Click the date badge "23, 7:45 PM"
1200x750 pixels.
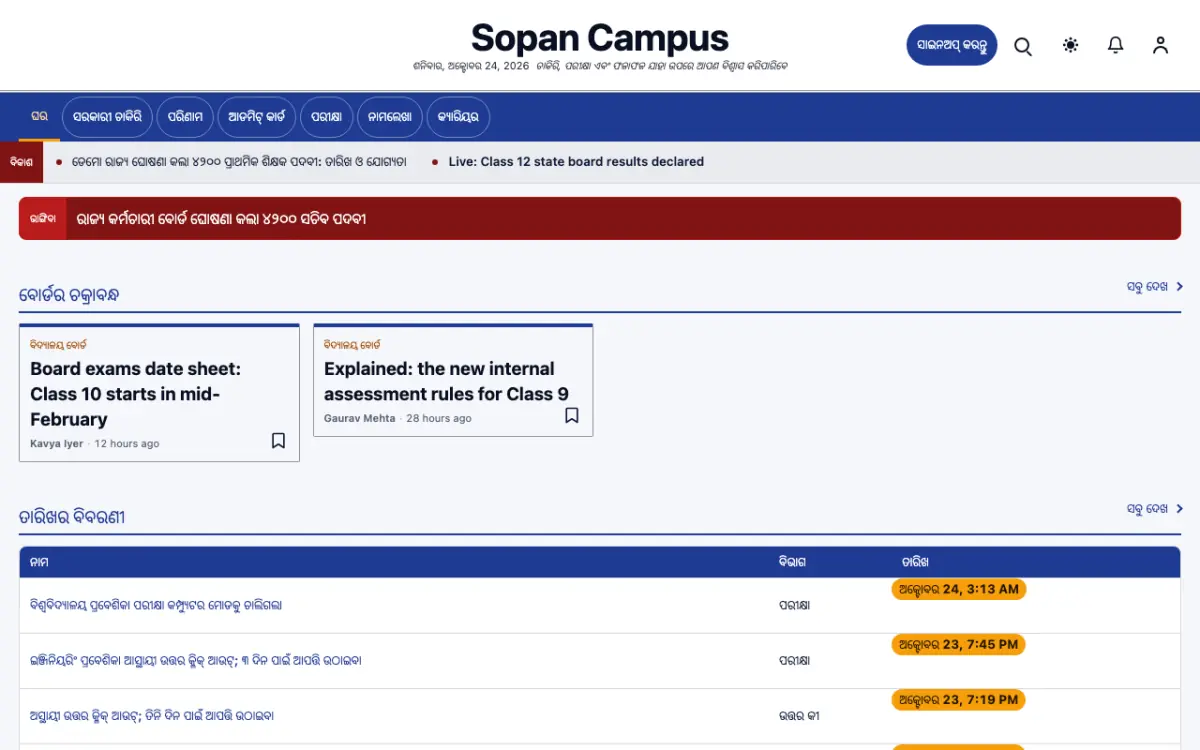pos(959,645)
